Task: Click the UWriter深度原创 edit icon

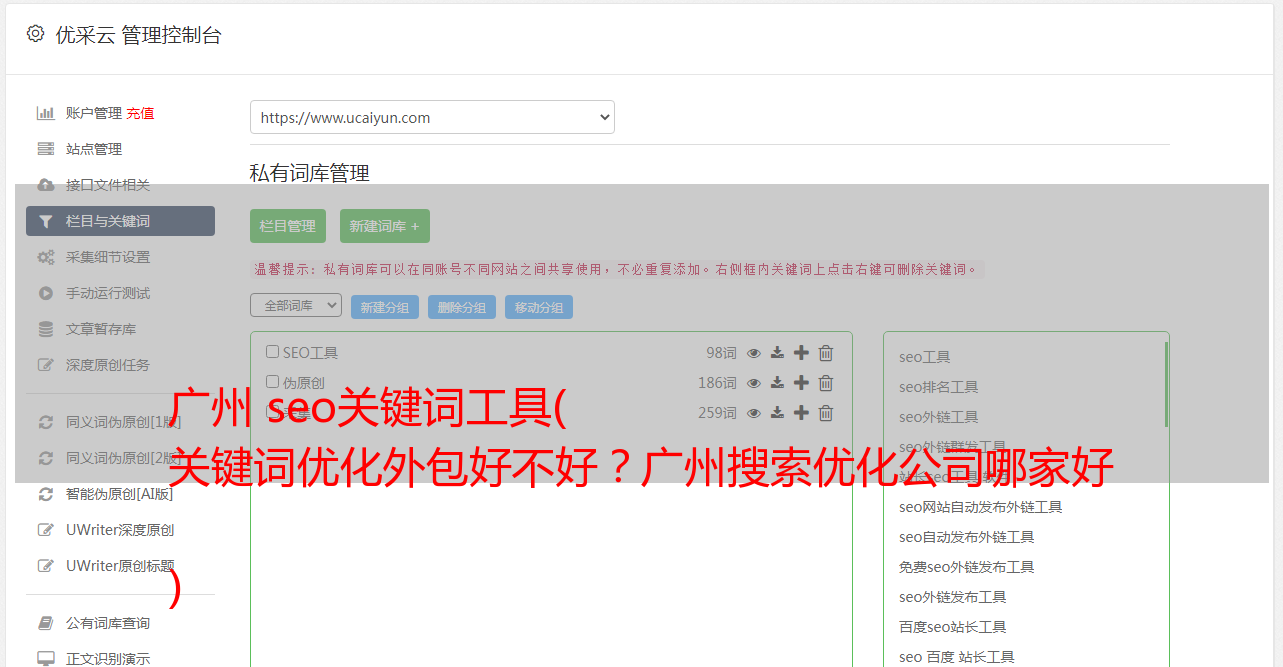Action: pyautogui.click(x=46, y=530)
